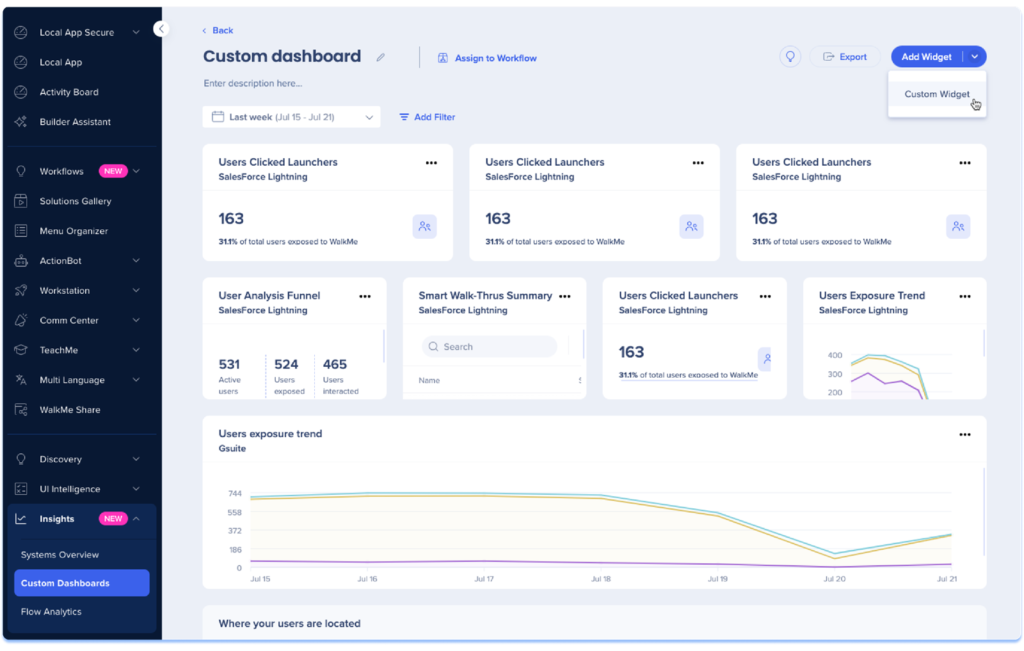1024x651 pixels.
Task: Open three-dot menu on Smart Walk-Thrus Summary widget
Action: [x=565, y=296]
